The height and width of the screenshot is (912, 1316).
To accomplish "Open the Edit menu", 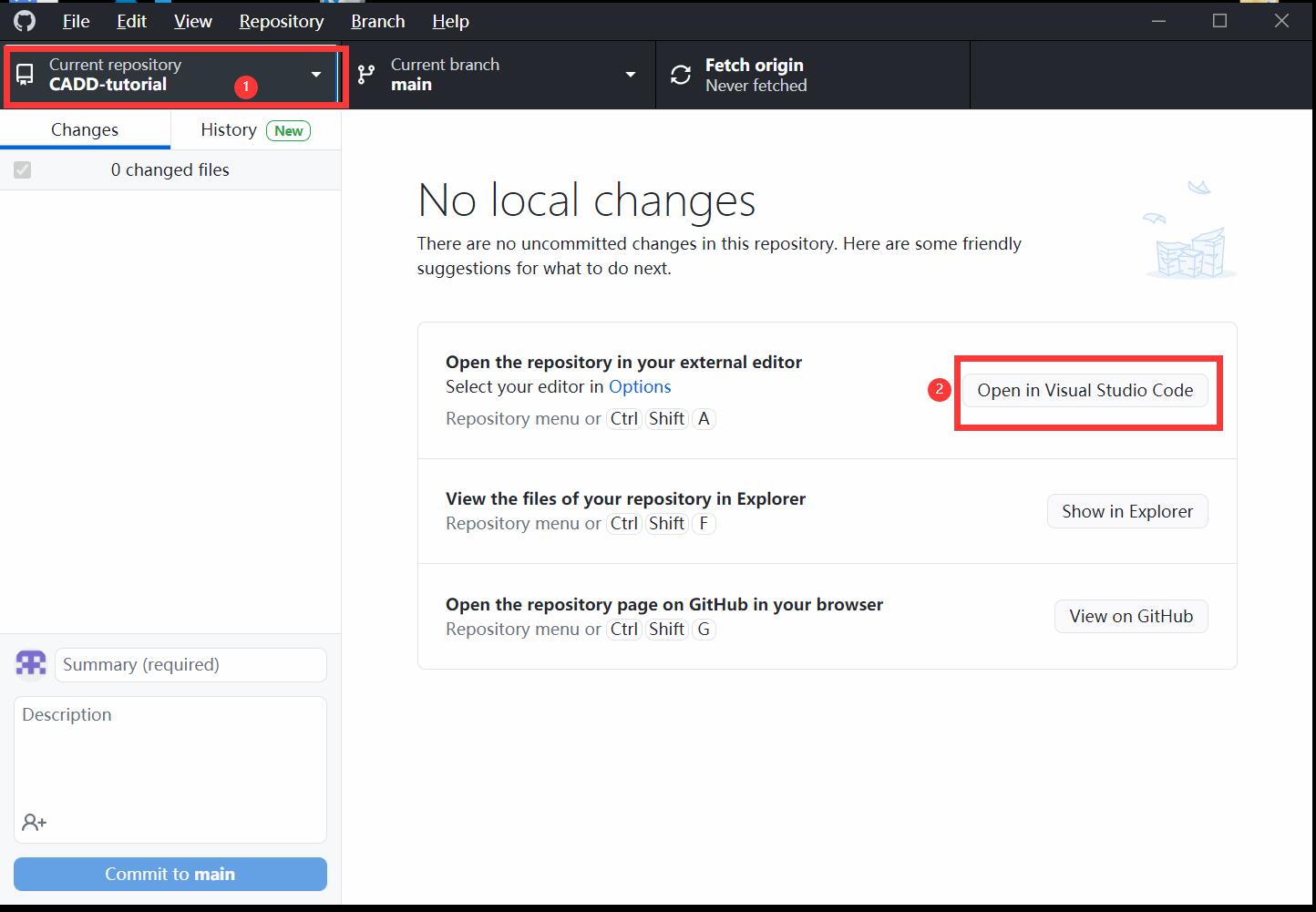I will click(132, 21).
